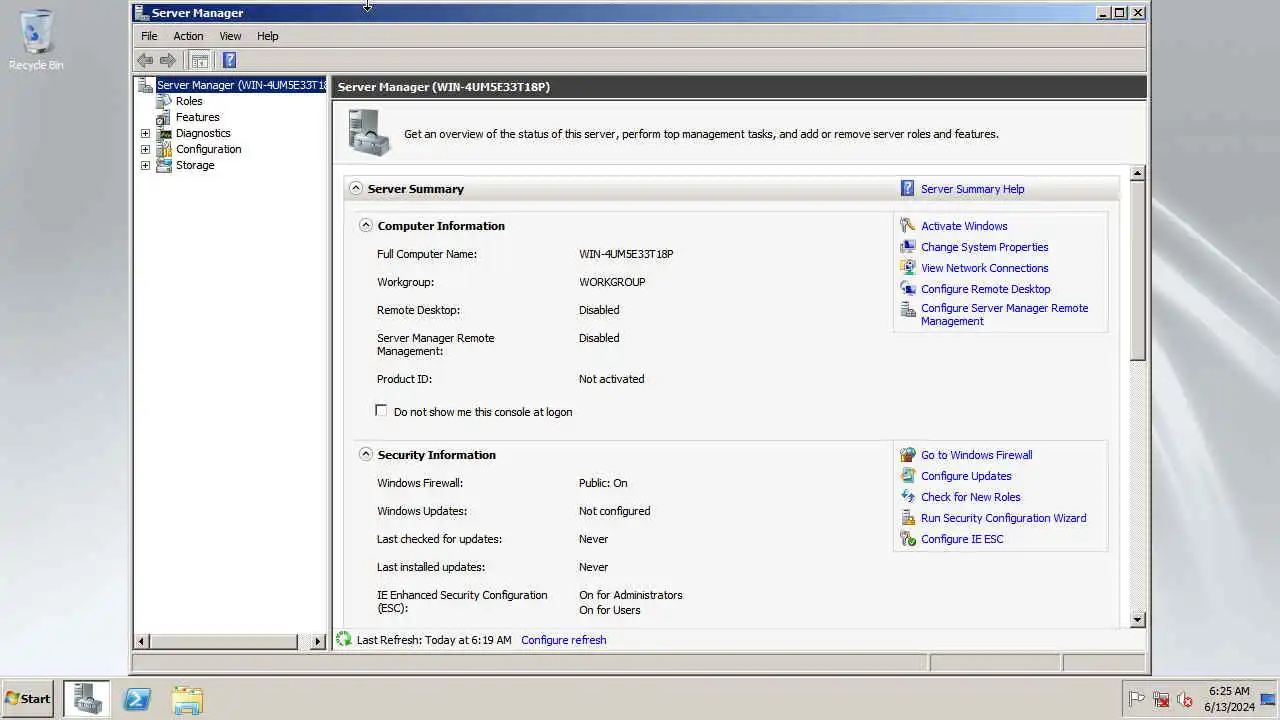1280x720 pixels.
Task: Click the Windows Start button
Action: point(28,699)
